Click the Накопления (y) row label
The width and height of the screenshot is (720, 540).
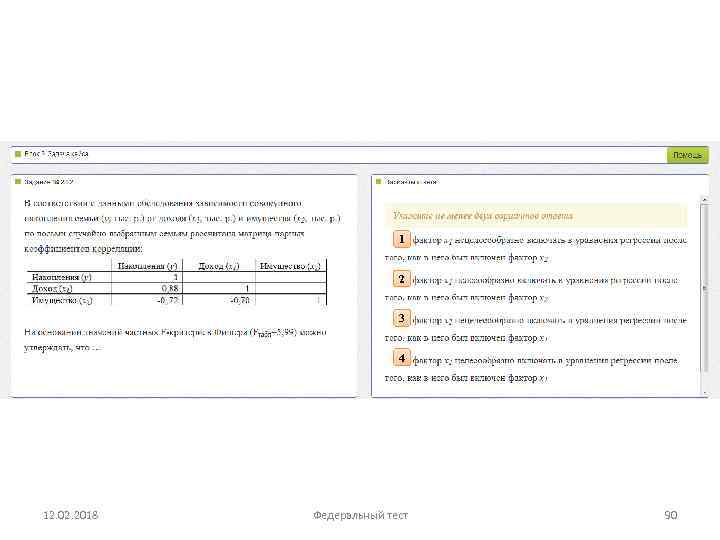coord(62,277)
